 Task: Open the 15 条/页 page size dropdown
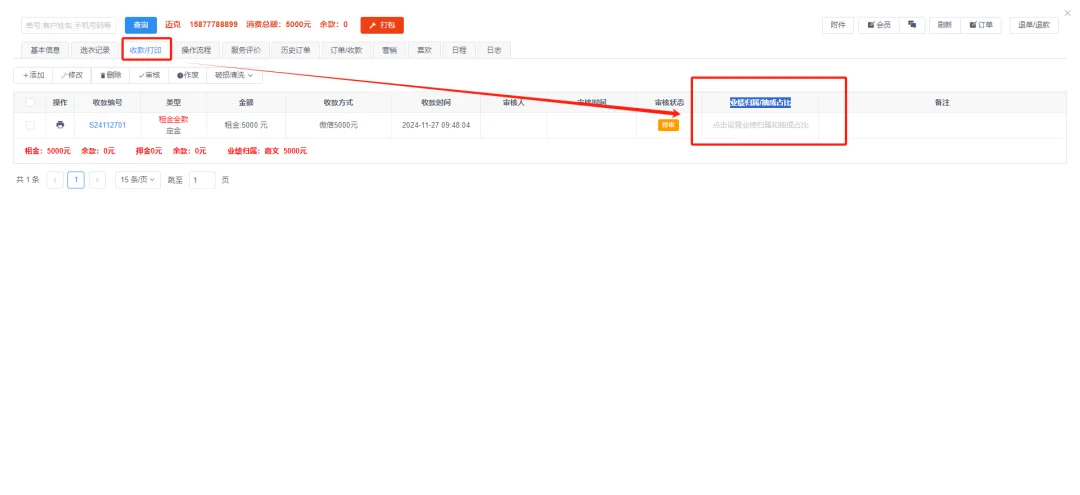138,180
